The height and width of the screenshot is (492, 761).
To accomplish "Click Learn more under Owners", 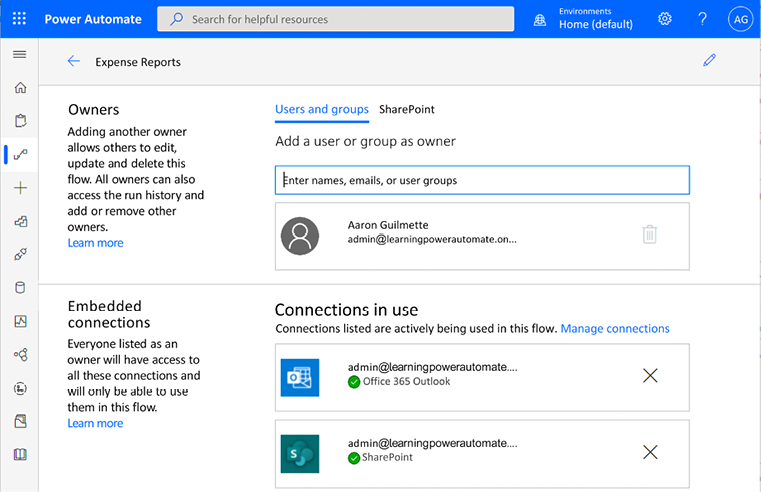I will click(95, 243).
